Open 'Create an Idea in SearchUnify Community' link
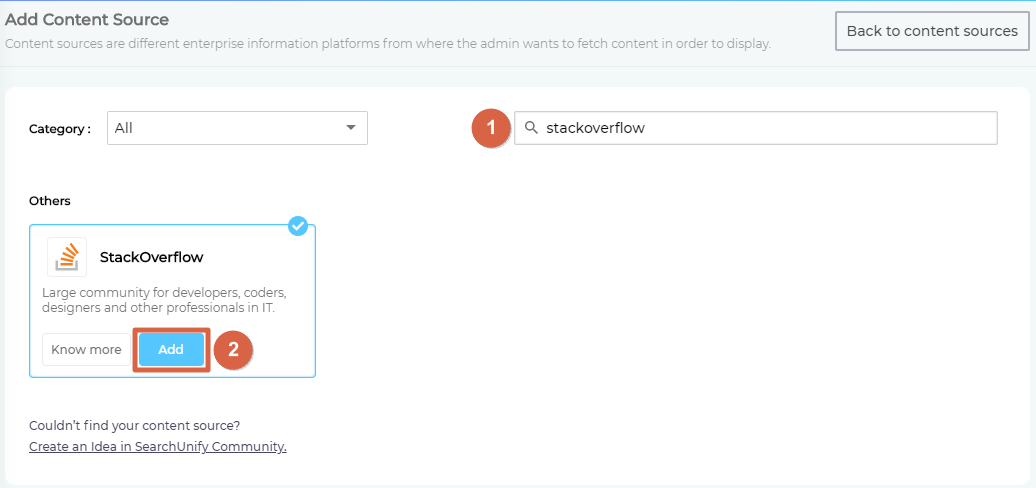1036x488 pixels. pyautogui.click(x=158, y=446)
